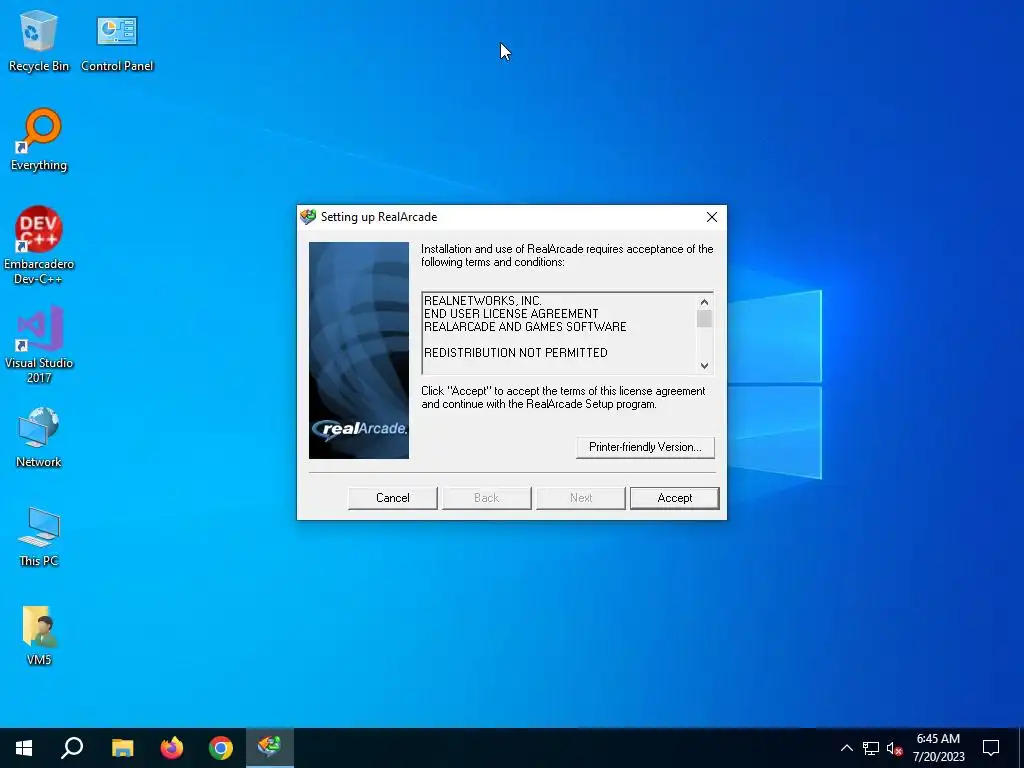Click the 'REDISTRIBUTION NOT PERMITTED' license line

coord(516,353)
